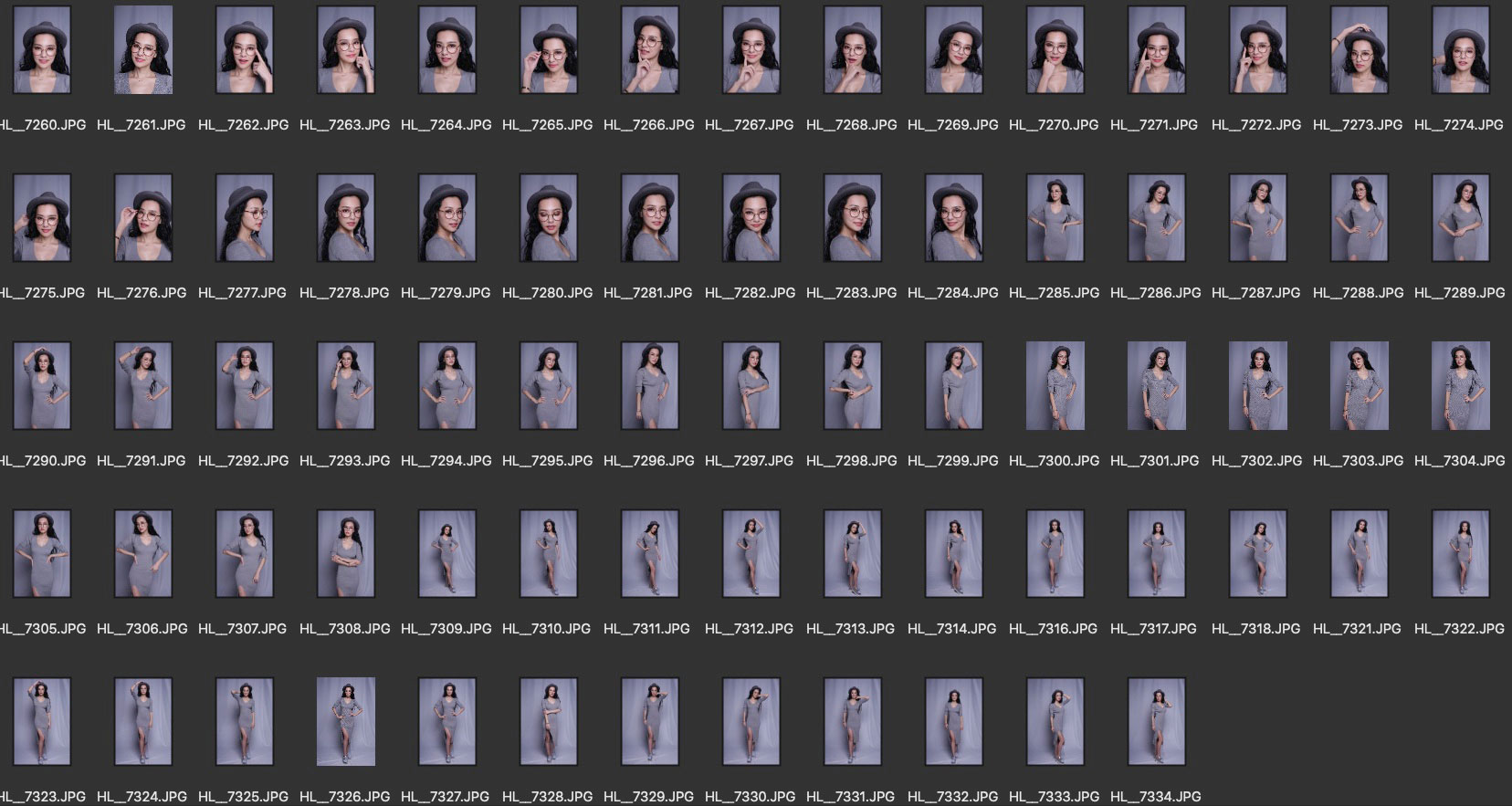Choose the HL__7324.JPG image thumbnail

coord(143,722)
